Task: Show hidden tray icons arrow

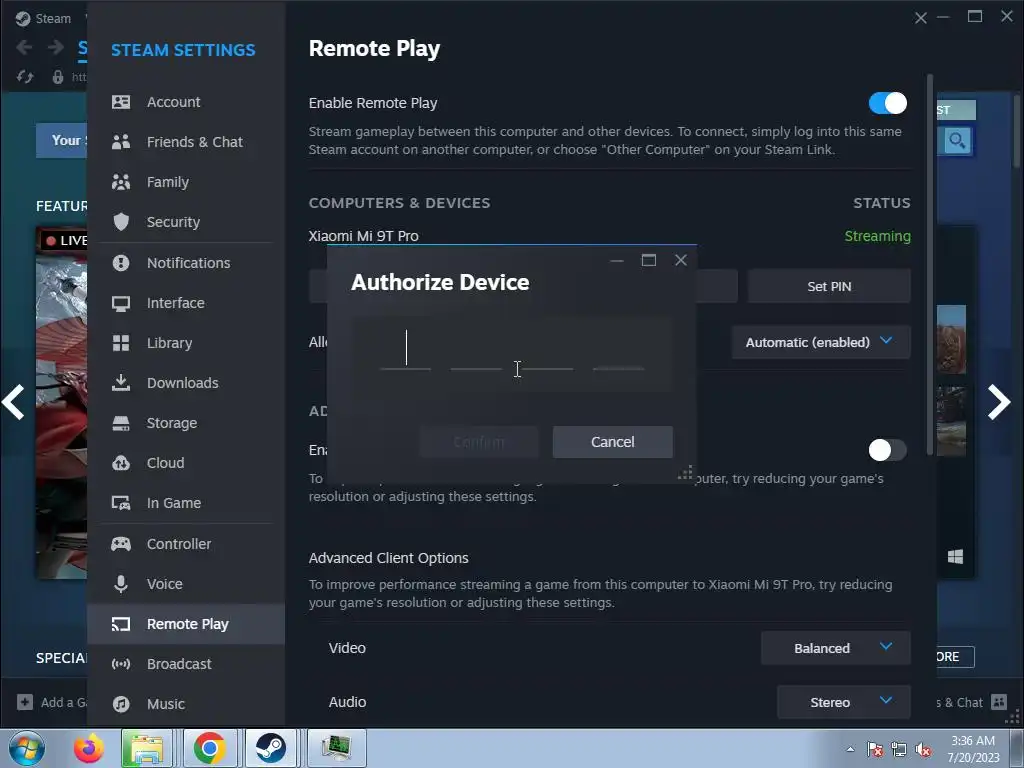Action: 850,749
